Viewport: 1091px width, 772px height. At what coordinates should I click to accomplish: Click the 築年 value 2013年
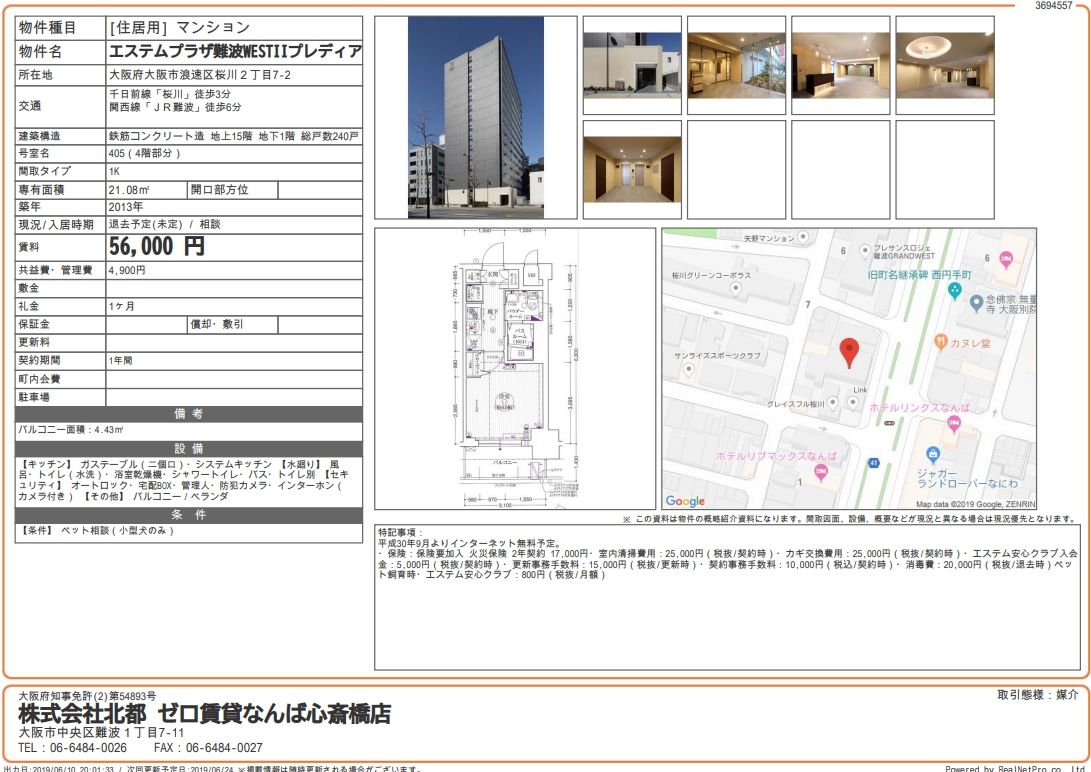(x=126, y=207)
